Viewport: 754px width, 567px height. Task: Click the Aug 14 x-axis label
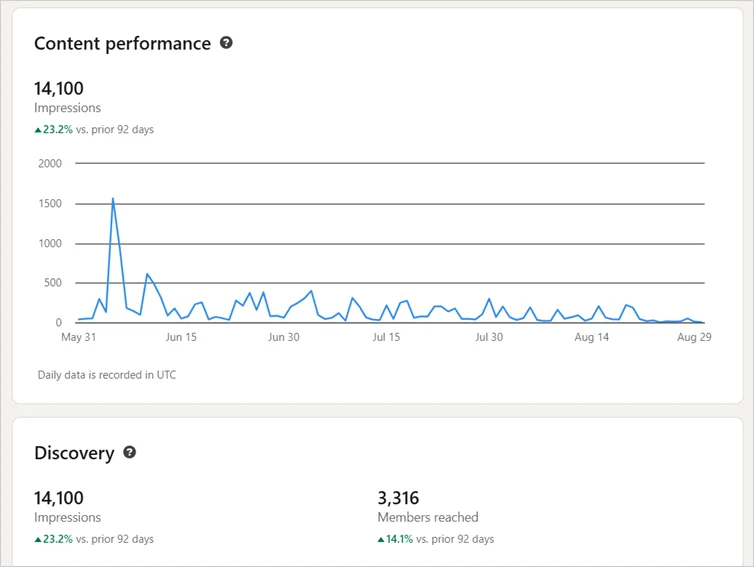(592, 337)
